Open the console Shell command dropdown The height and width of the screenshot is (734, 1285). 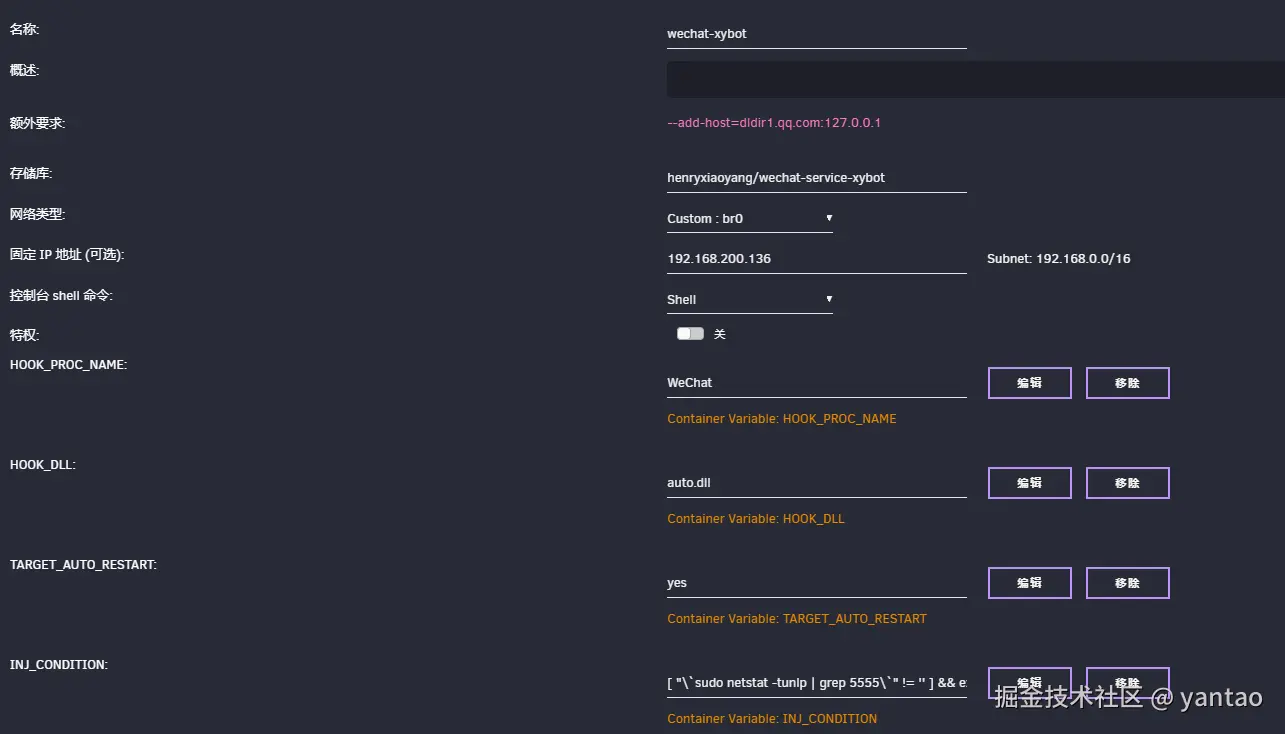(x=749, y=299)
